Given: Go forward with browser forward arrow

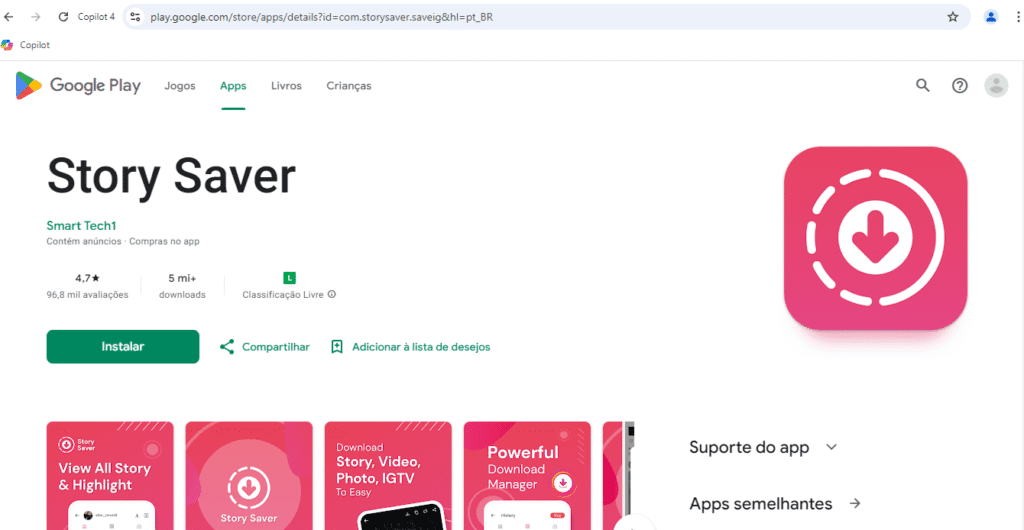Looking at the screenshot, I should pos(35,17).
